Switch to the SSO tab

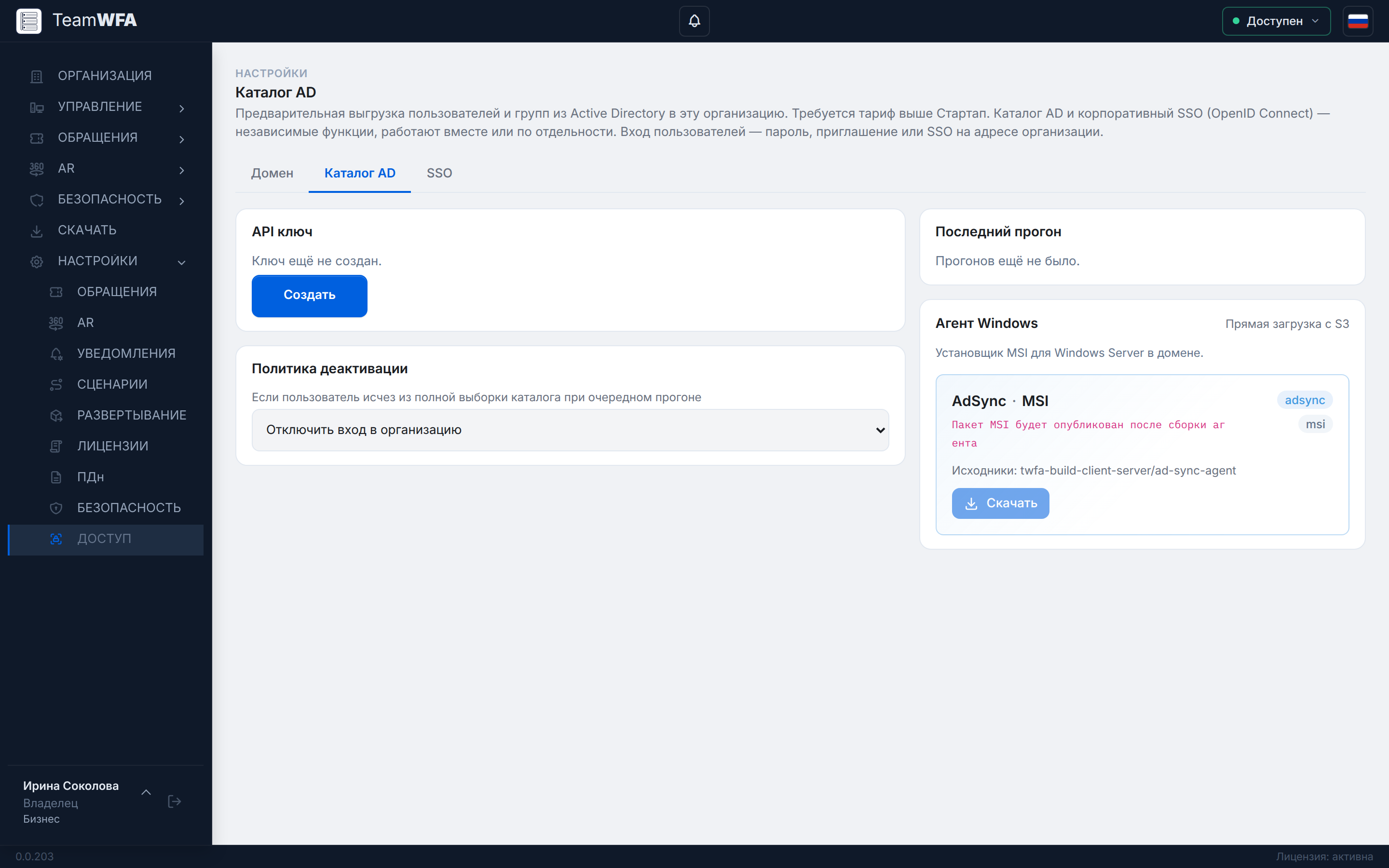pos(439,174)
